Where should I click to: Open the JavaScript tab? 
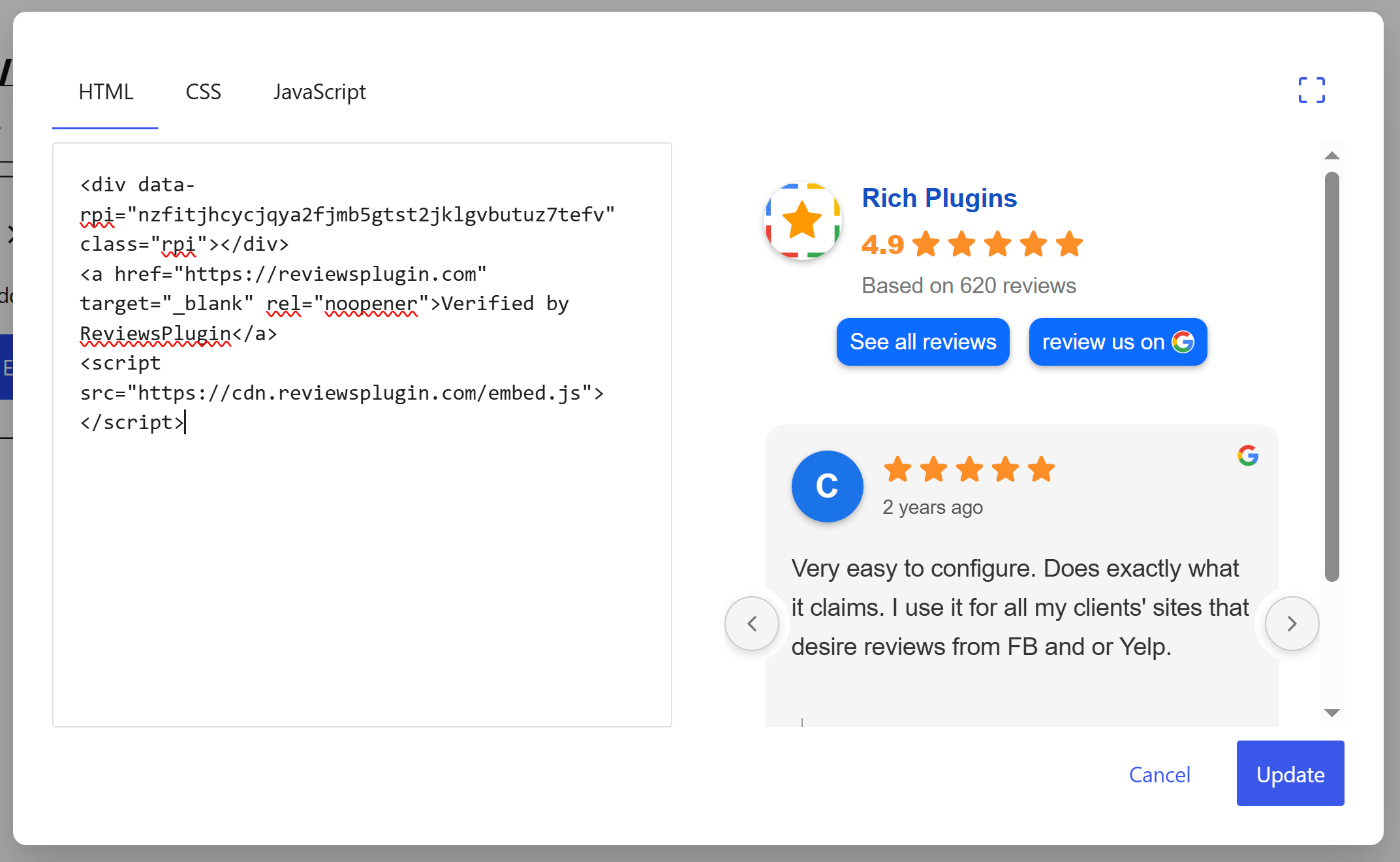coord(320,92)
